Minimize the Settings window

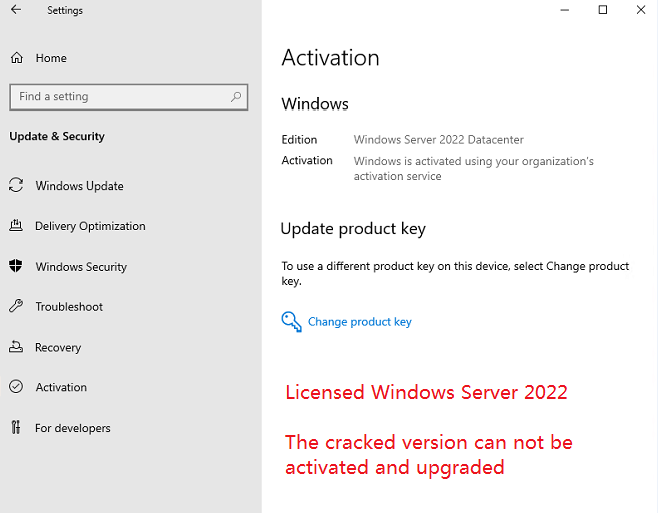click(565, 10)
